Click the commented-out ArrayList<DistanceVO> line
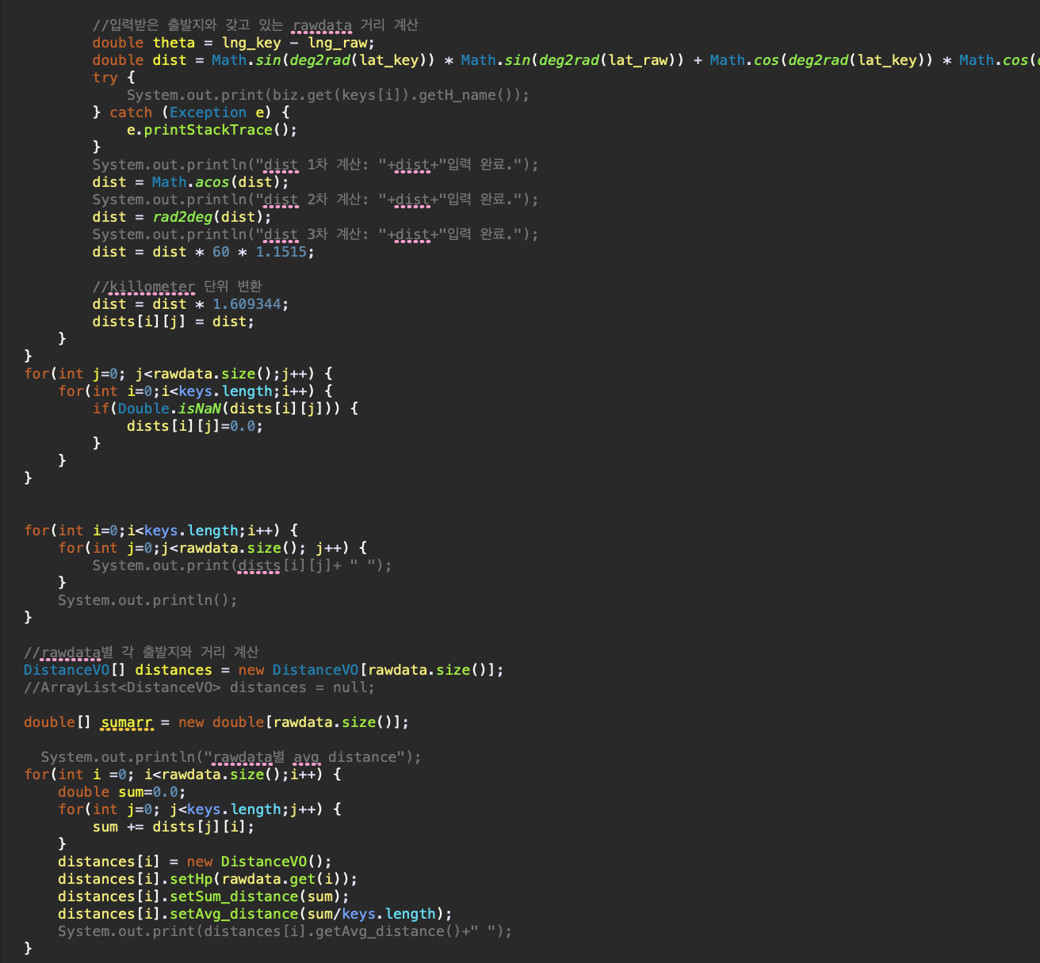 199,687
